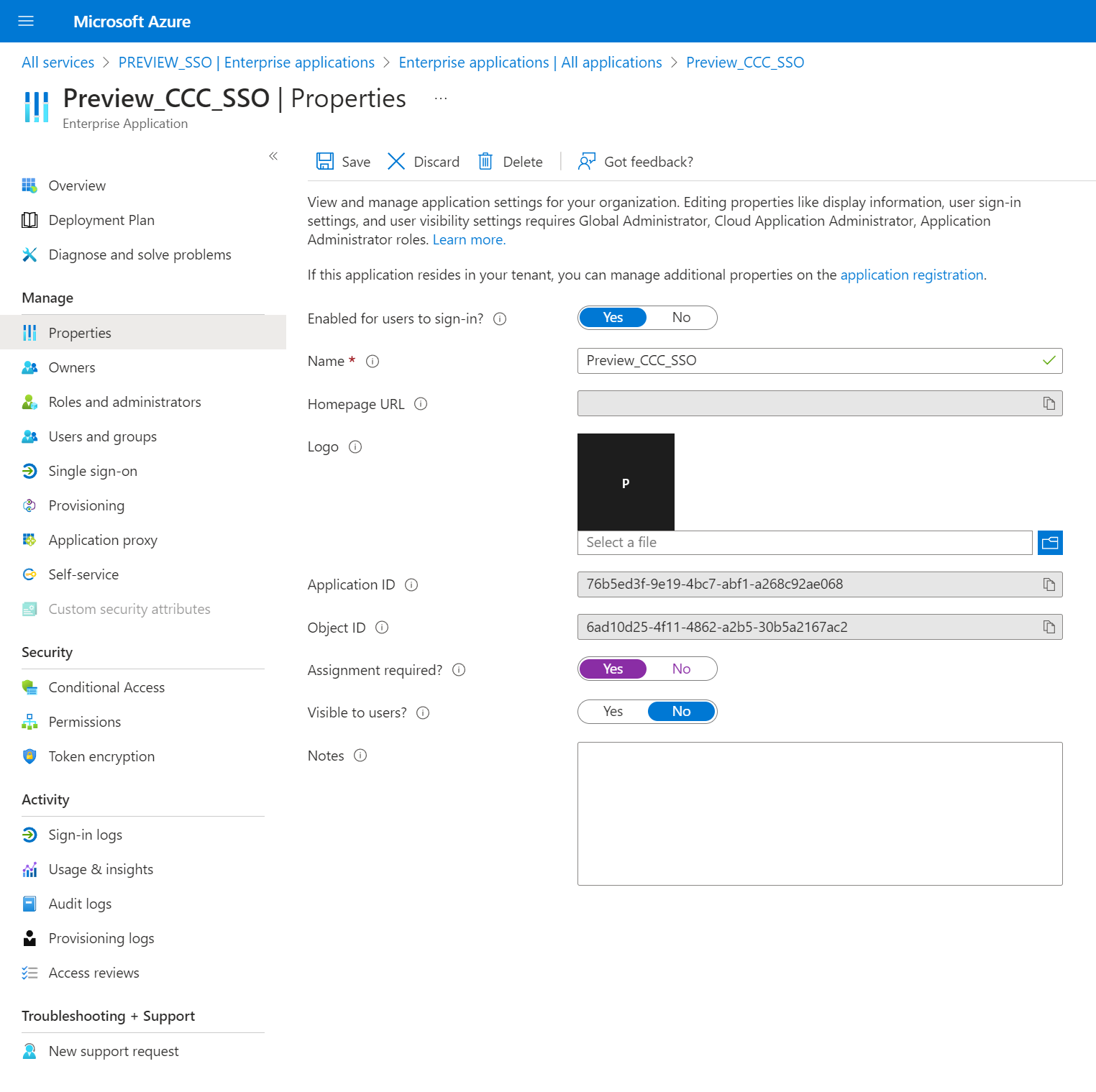The image size is (1096, 1092).
Task: Click the info icon beside Visible to users
Action: [423, 712]
